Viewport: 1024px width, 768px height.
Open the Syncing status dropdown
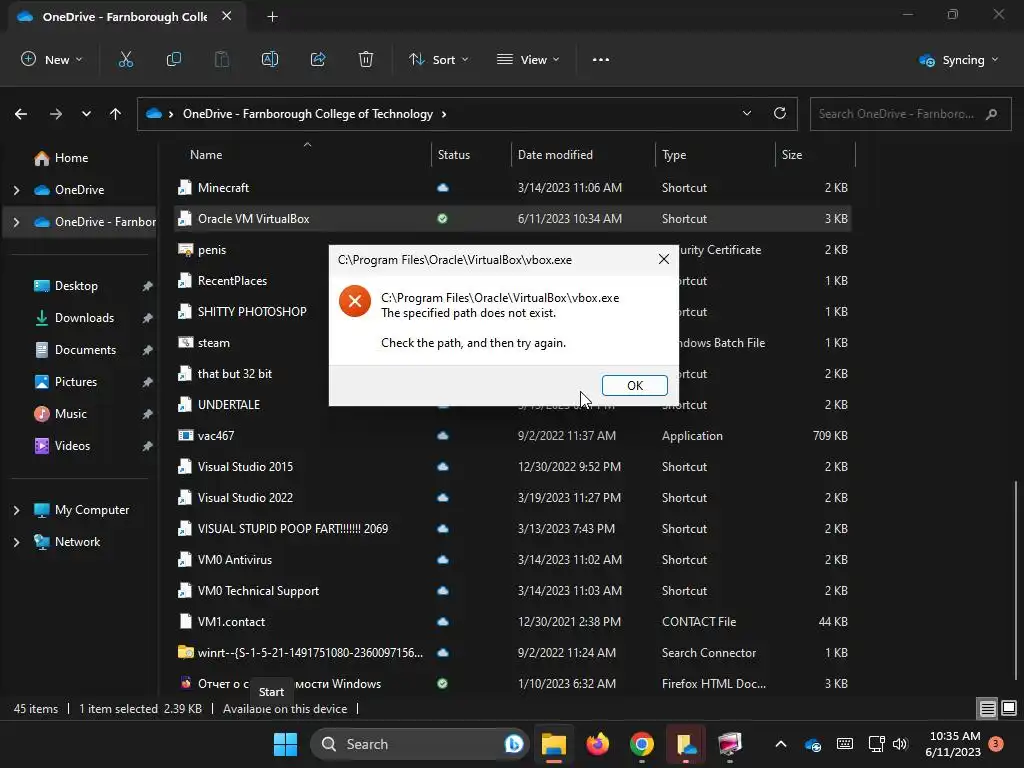958,60
